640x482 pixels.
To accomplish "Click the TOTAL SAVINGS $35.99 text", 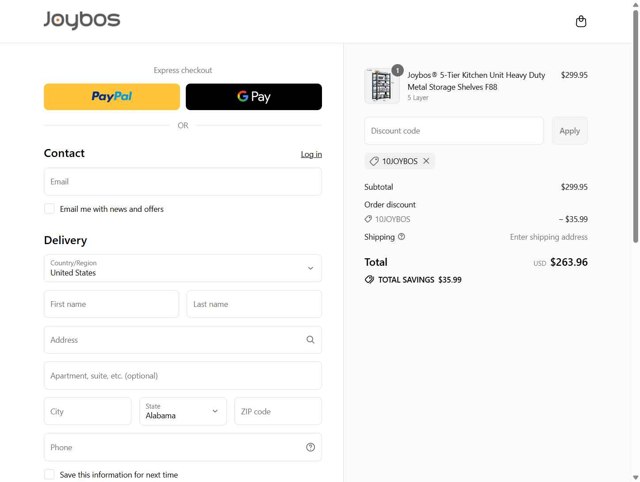I will [x=420, y=280].
